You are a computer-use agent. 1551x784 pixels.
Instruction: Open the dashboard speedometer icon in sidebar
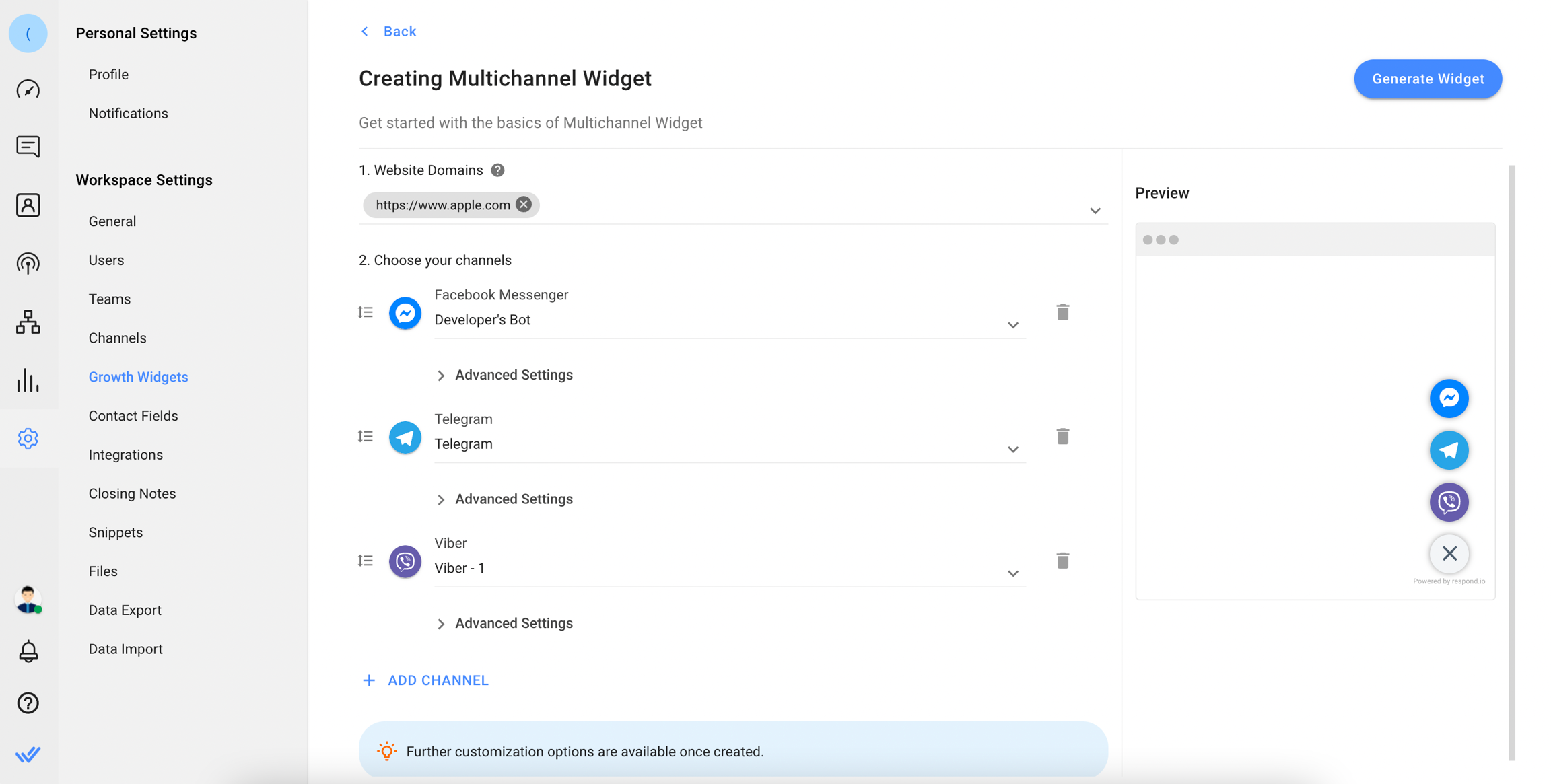28,90
